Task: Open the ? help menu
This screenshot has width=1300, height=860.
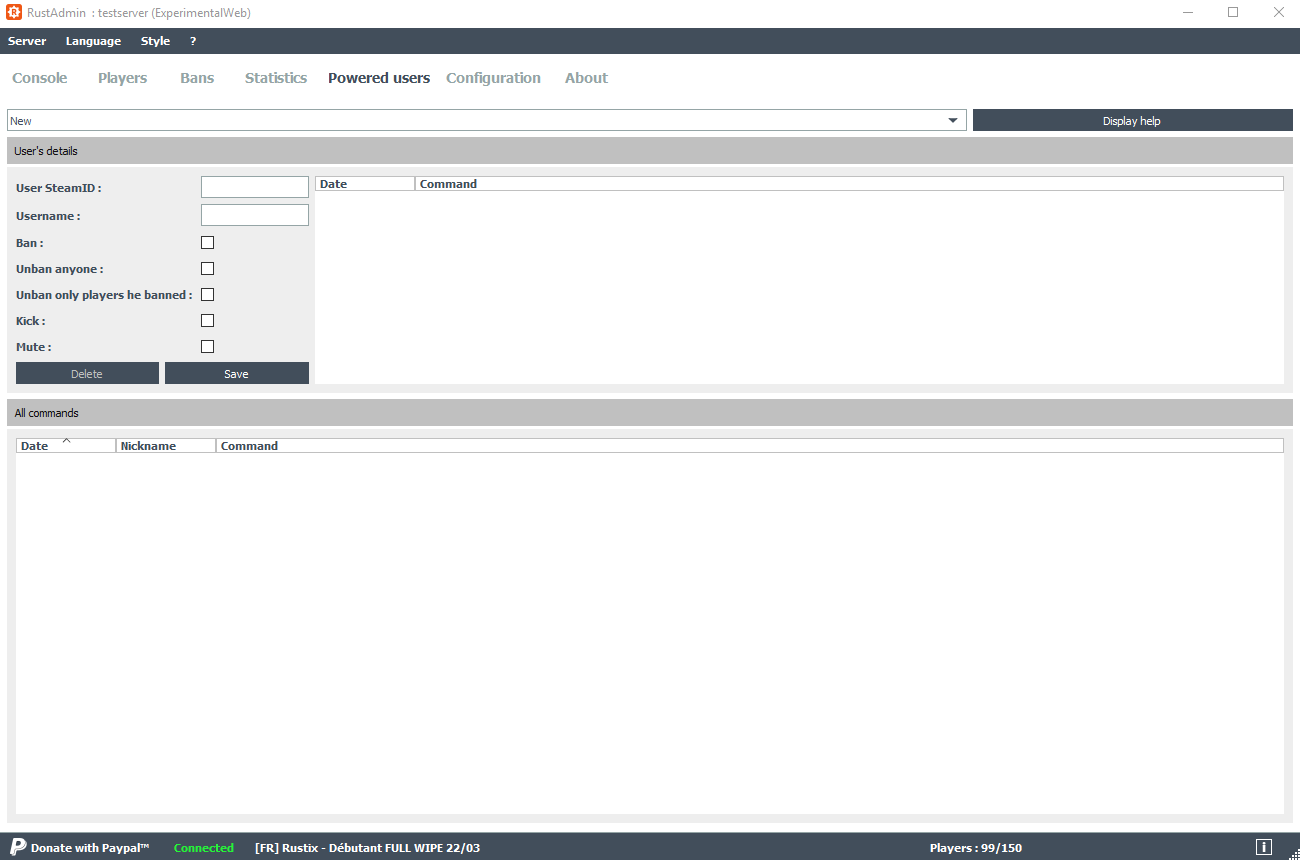Action: tap(193, 41)
